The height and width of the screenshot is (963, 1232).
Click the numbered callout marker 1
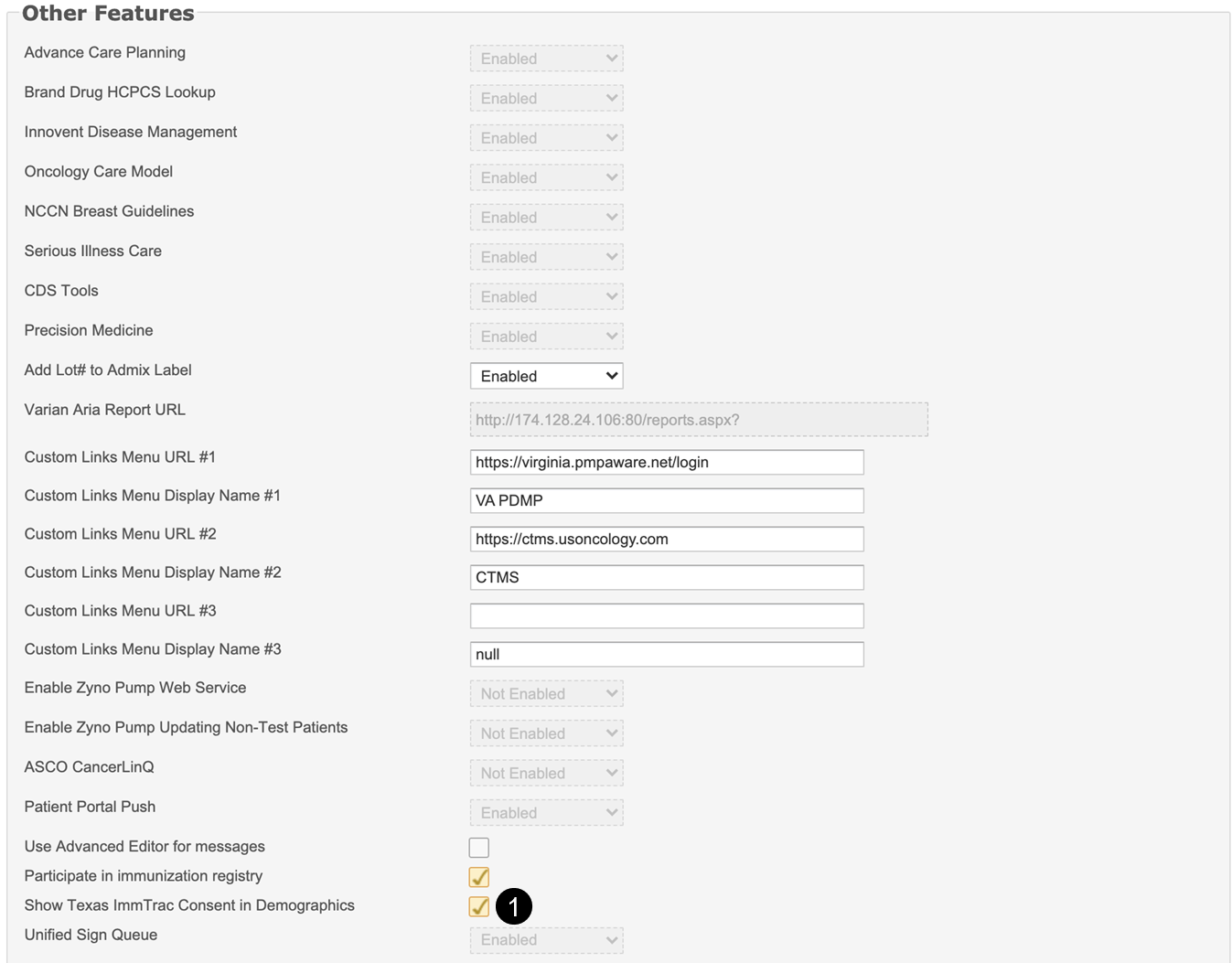(514, 906)
